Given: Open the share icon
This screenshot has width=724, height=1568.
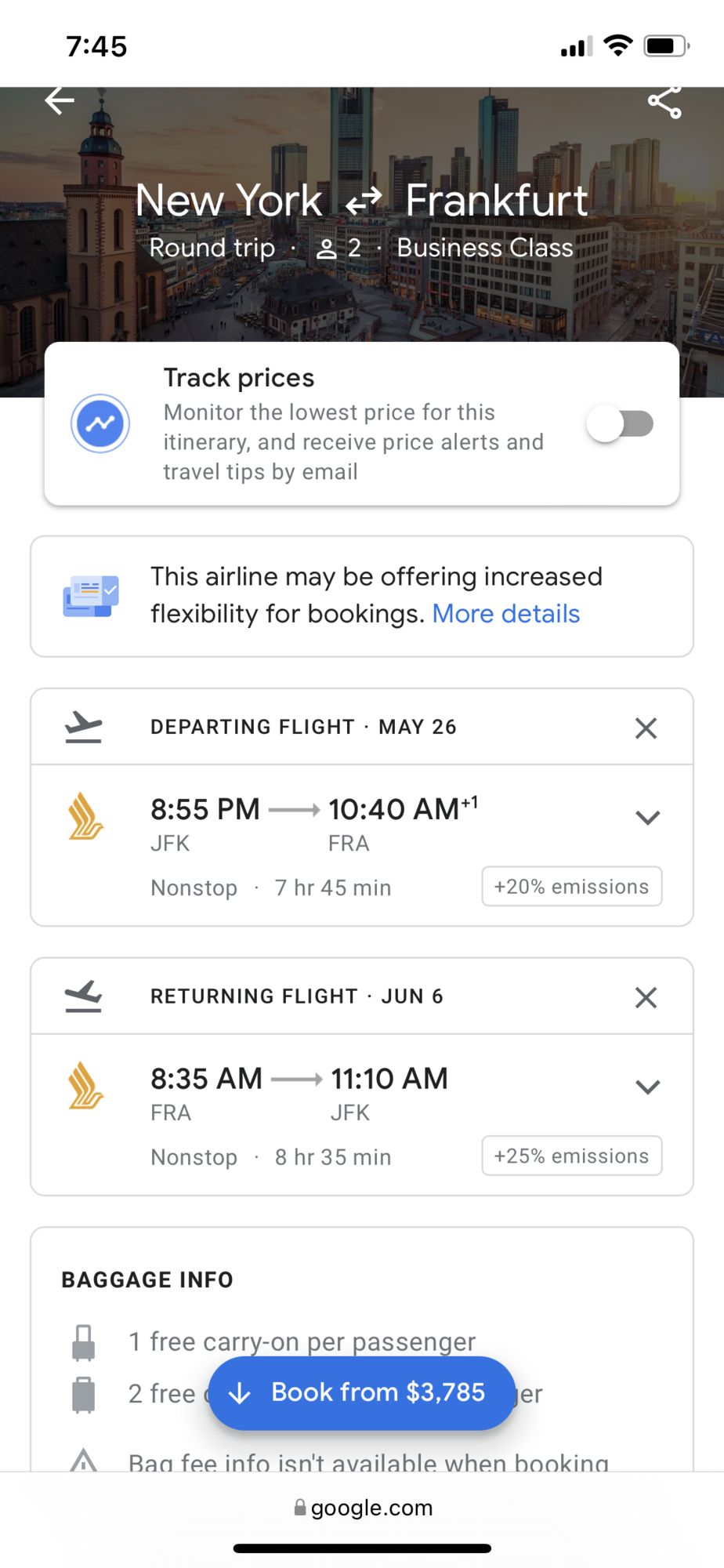Looking at the screenshot, I should click(664, 102).
